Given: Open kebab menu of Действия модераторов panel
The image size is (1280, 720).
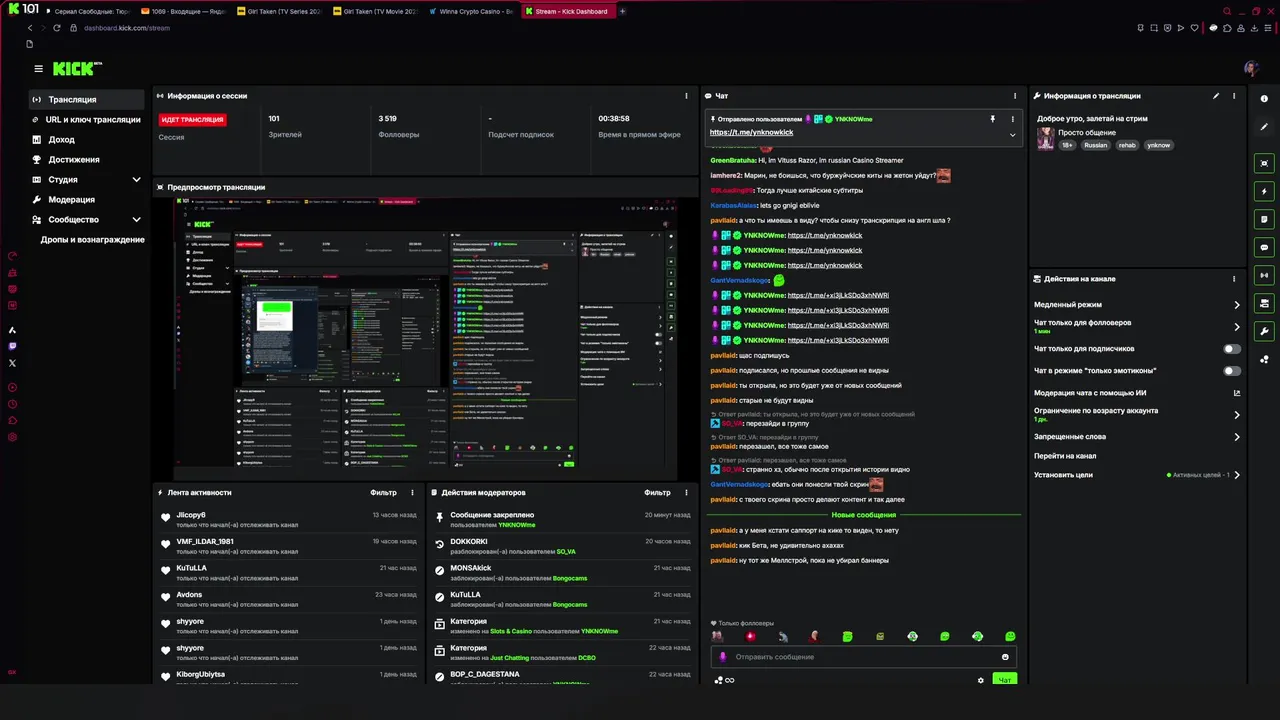Looking at the screenshot, I should [686, 492].
